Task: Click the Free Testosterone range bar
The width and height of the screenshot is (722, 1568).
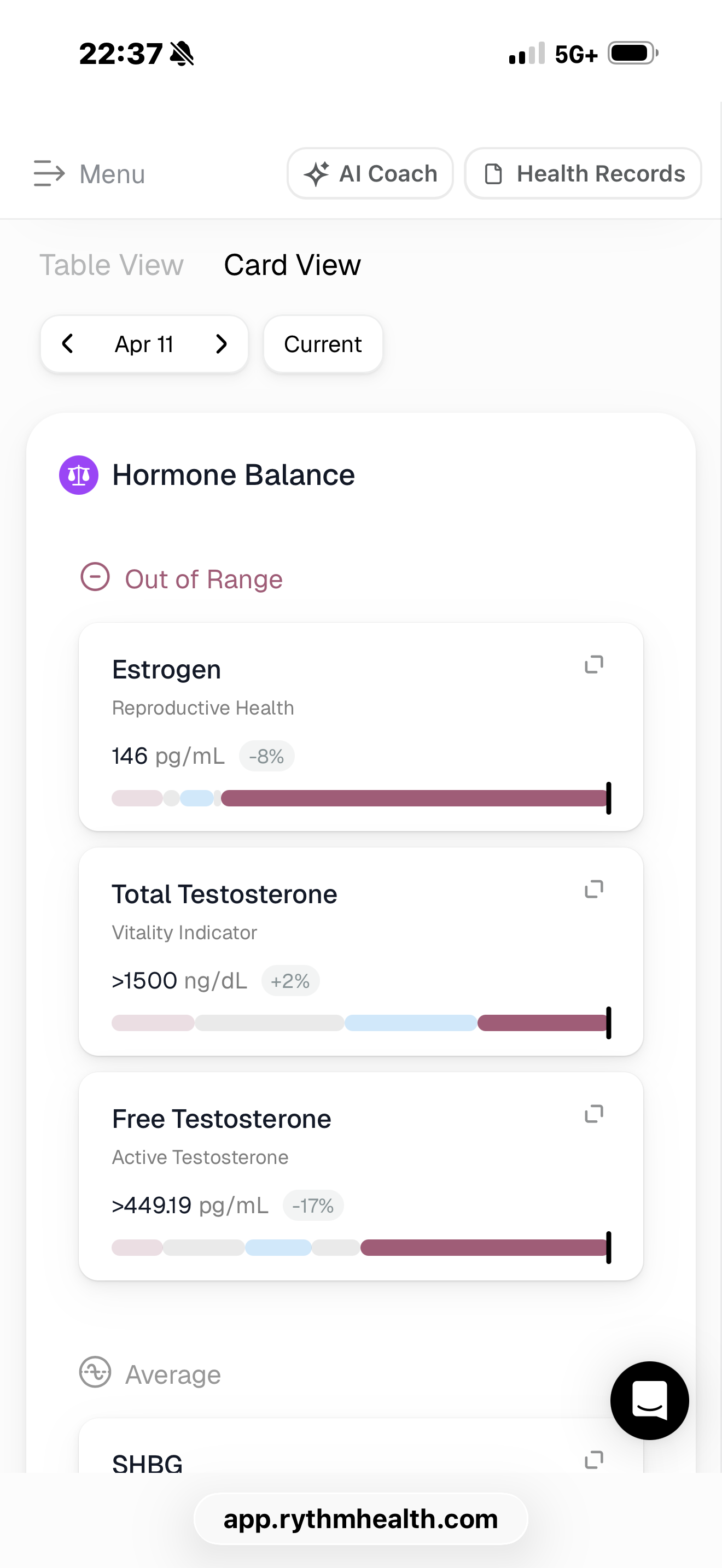Action: pyautogui.click(x=362, y=1247)
